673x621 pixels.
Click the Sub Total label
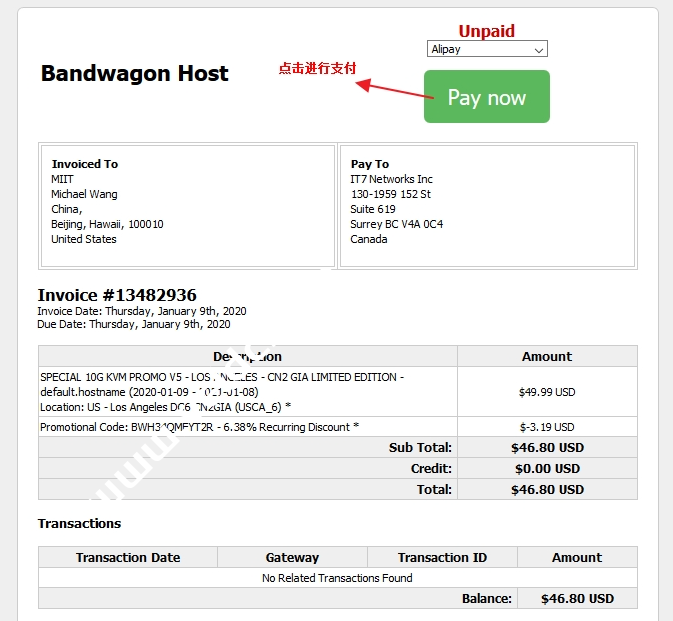[x=420, y=447]
